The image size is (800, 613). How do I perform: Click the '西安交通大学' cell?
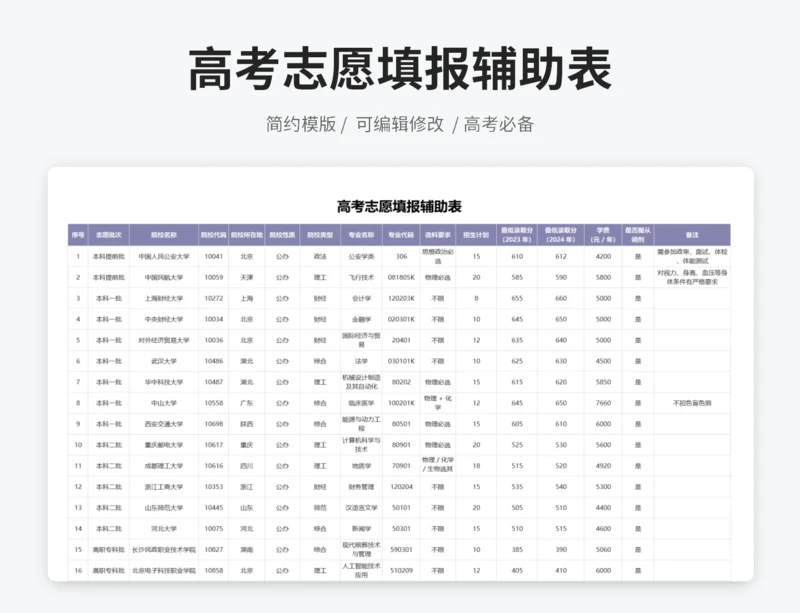(164, 424)
